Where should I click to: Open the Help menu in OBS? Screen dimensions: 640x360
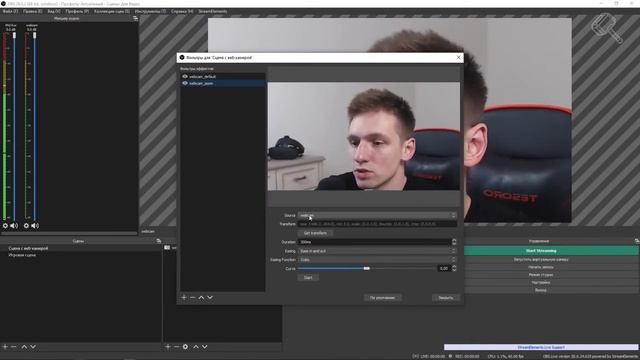click(182, 11)
